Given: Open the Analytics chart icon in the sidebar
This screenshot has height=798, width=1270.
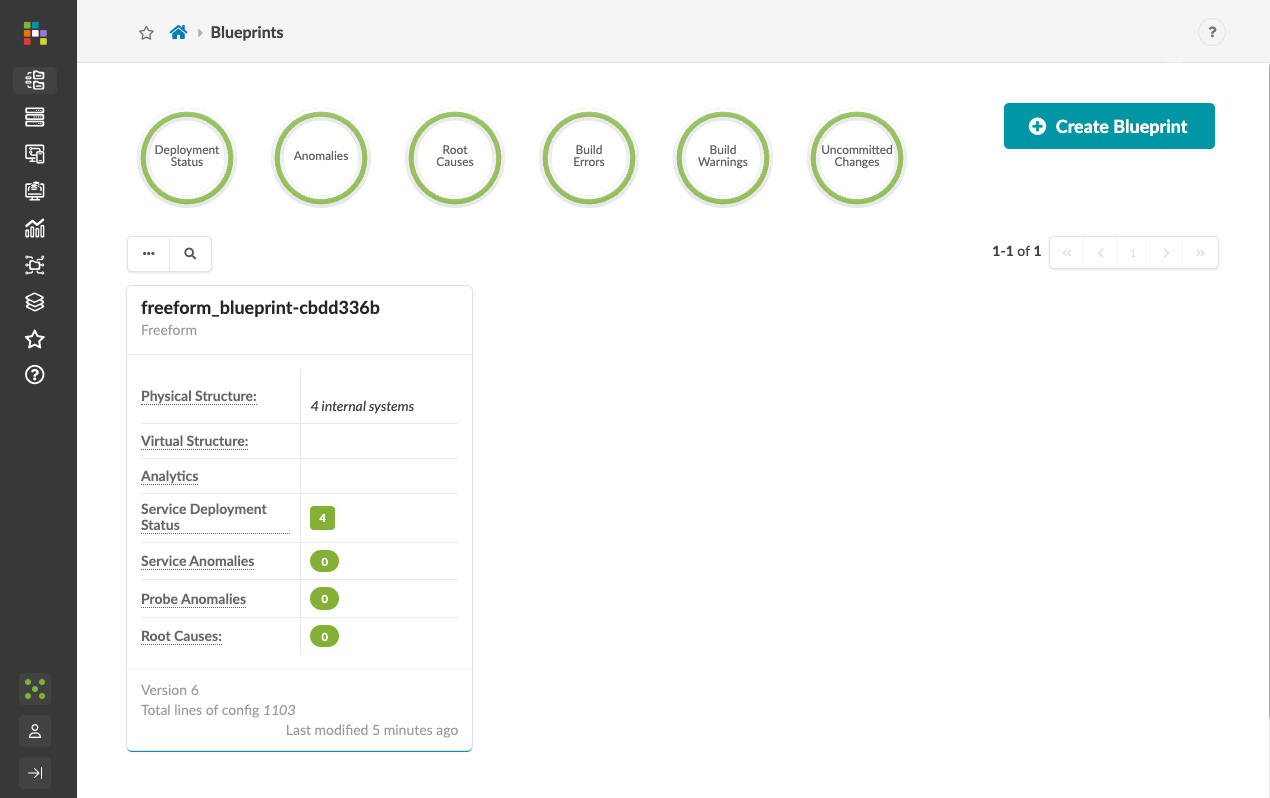Looking at the screenshot, I should tap(35, 228).
